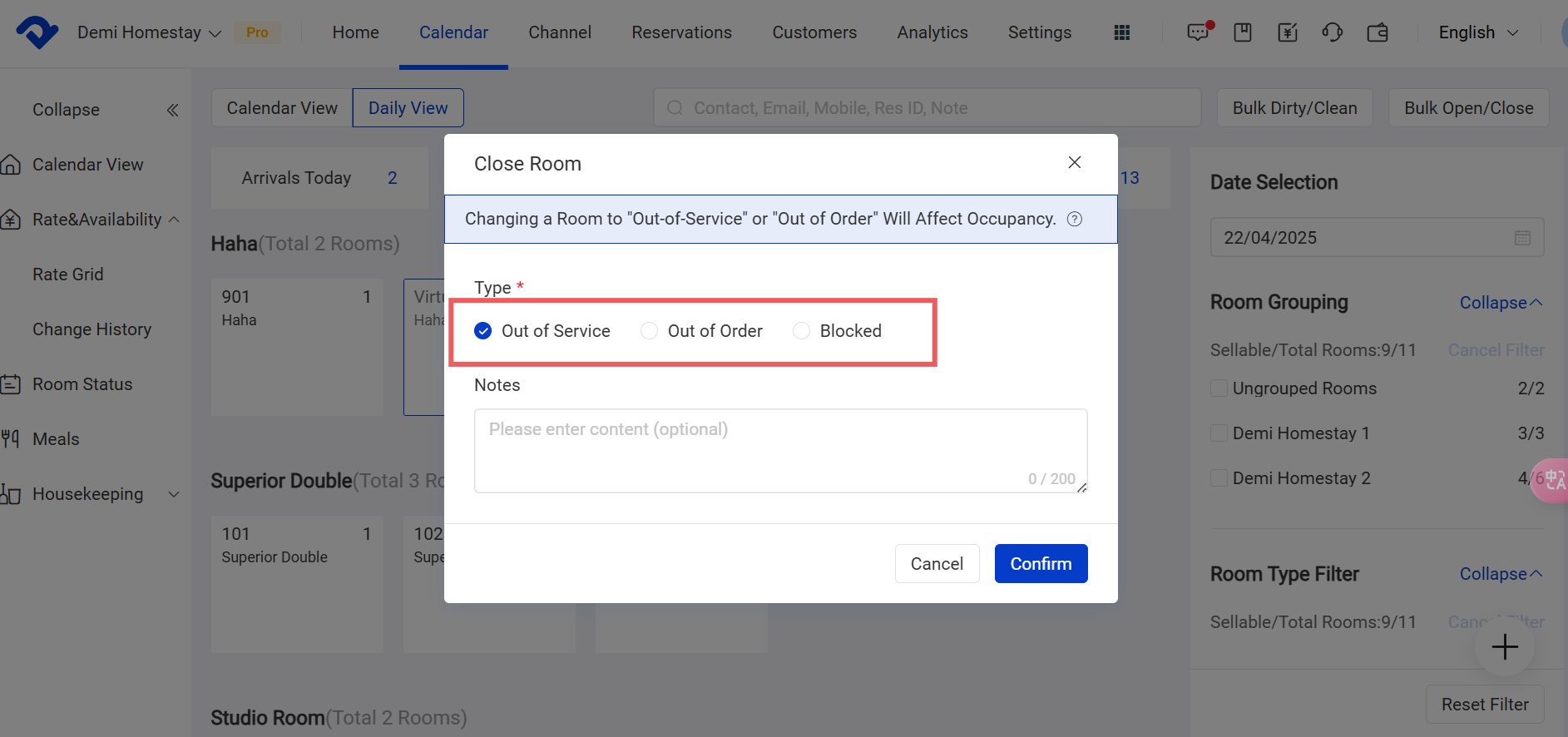The height and width of the screenshot is (737, 1568).
Task: Close the Close Room dialog with X
Action: coord(1075,162)
